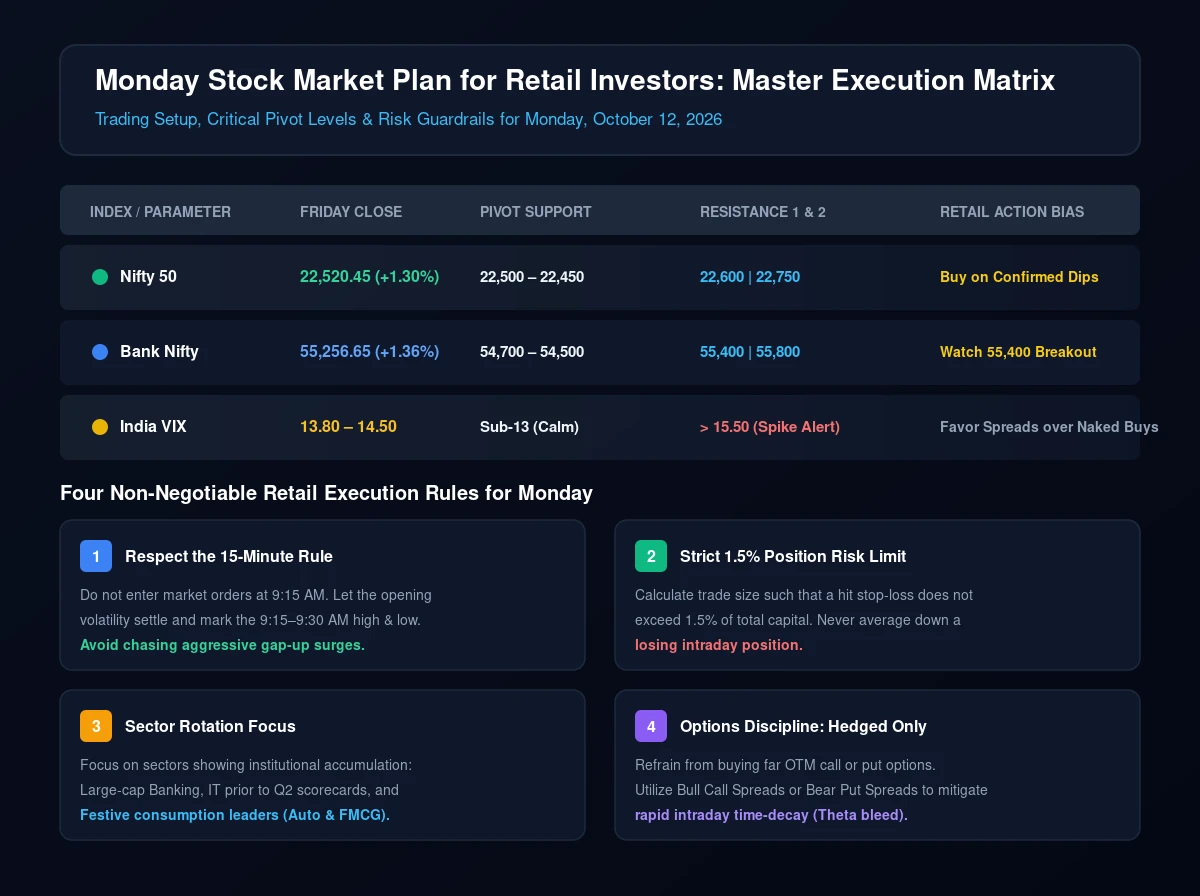This screenshot has height=896, width=1200.
Task: Click the blue number 1 rule badge
Action: point(96,556)
